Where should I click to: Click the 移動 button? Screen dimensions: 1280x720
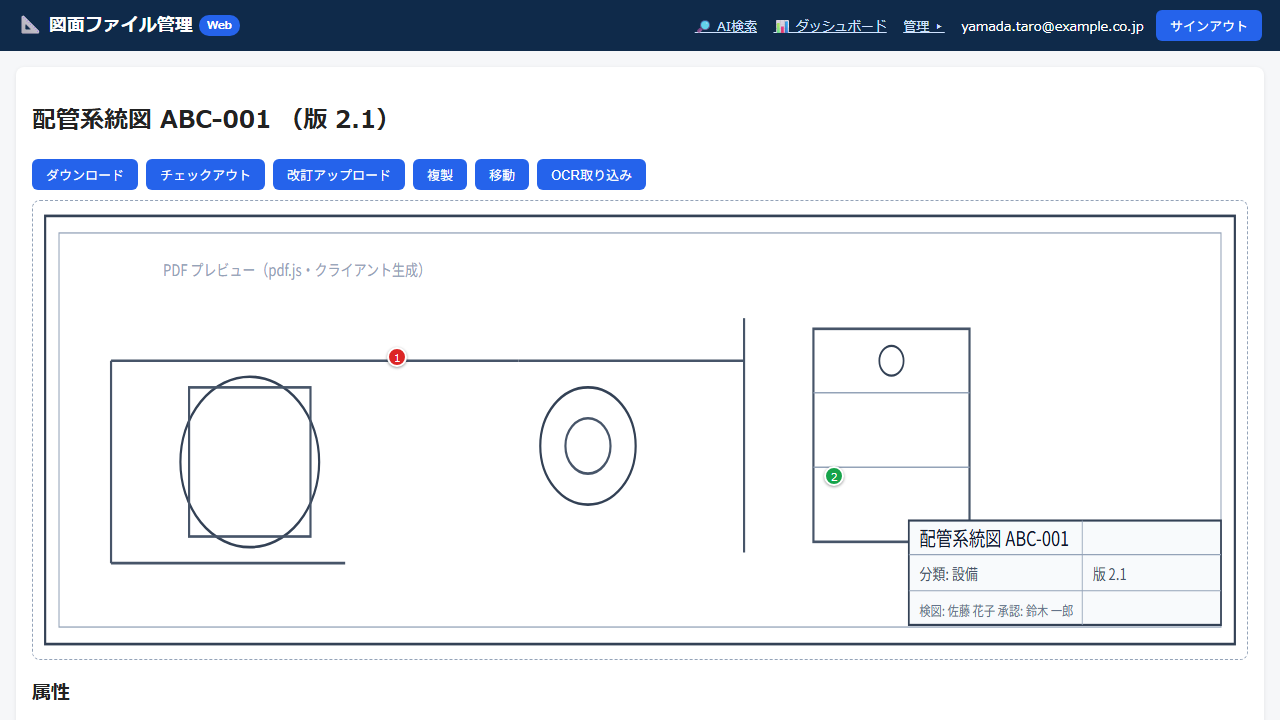pyautogui.click(x=502, y=174)
